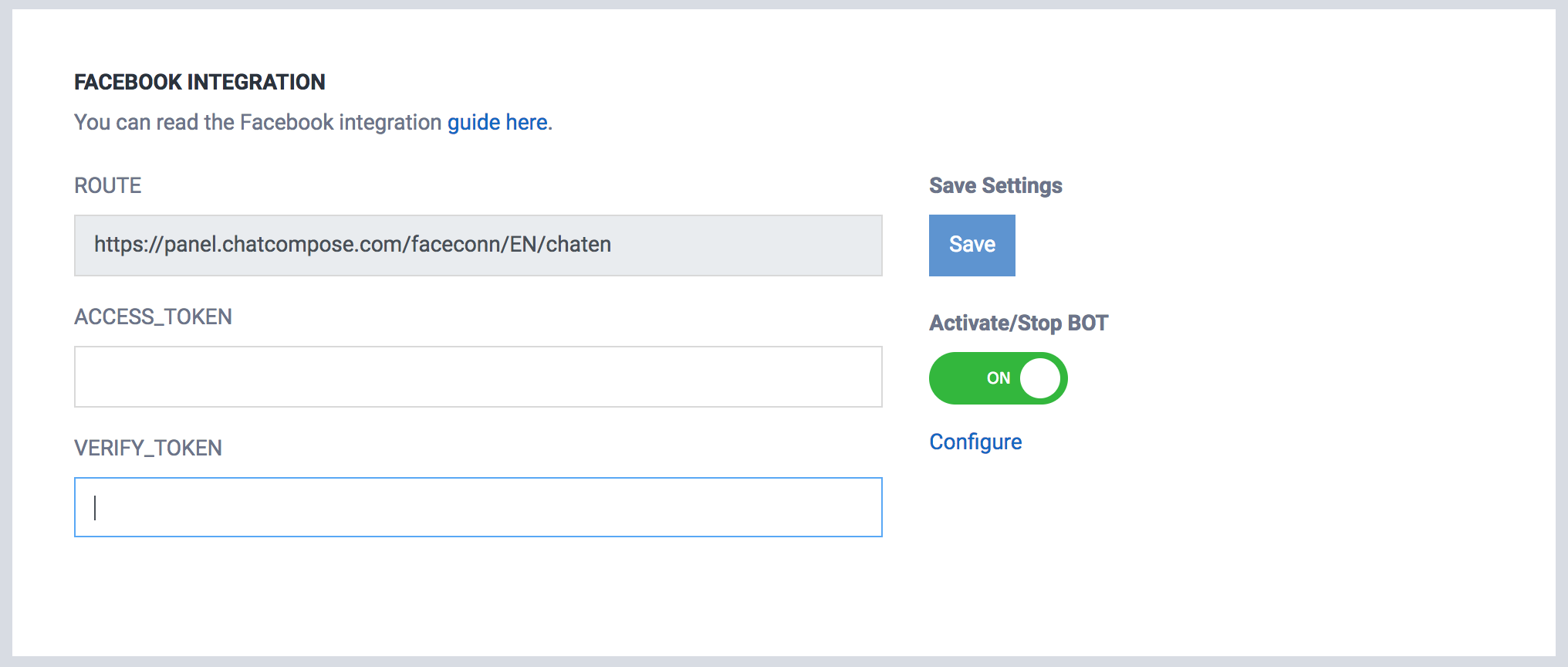Select the FACEBOOK INTEGRATION heading text

point(200,82)
